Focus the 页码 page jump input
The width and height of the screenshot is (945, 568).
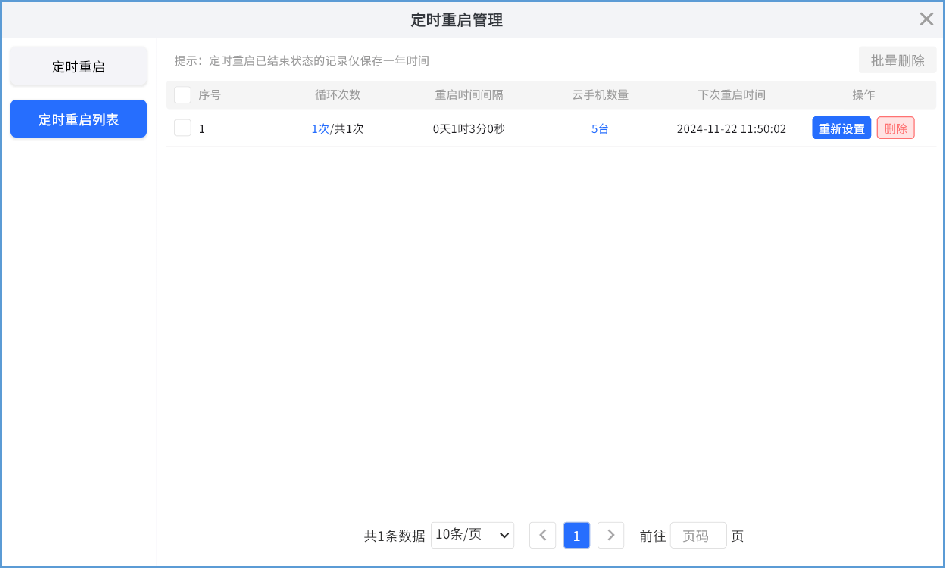697,535
